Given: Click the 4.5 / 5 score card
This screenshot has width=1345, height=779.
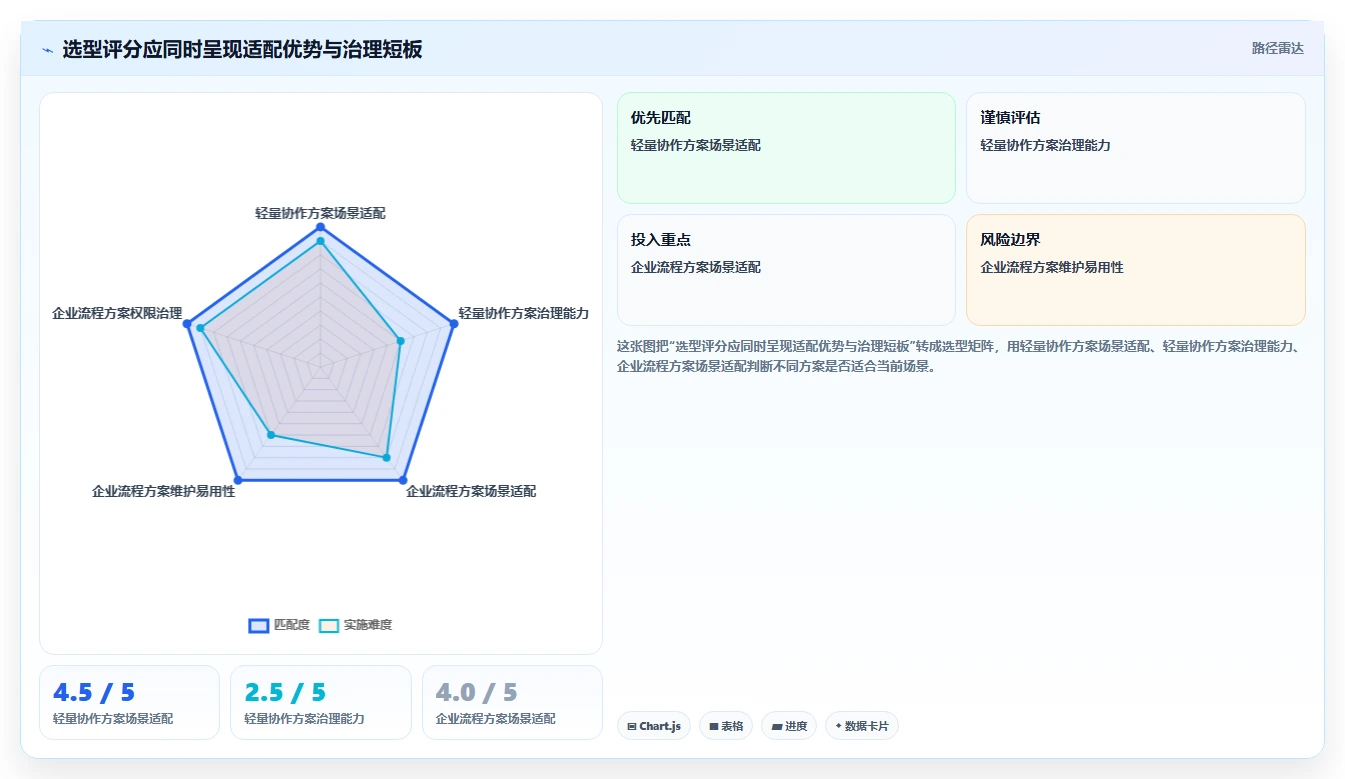Looking at the screenshot, I should (129, 702).
